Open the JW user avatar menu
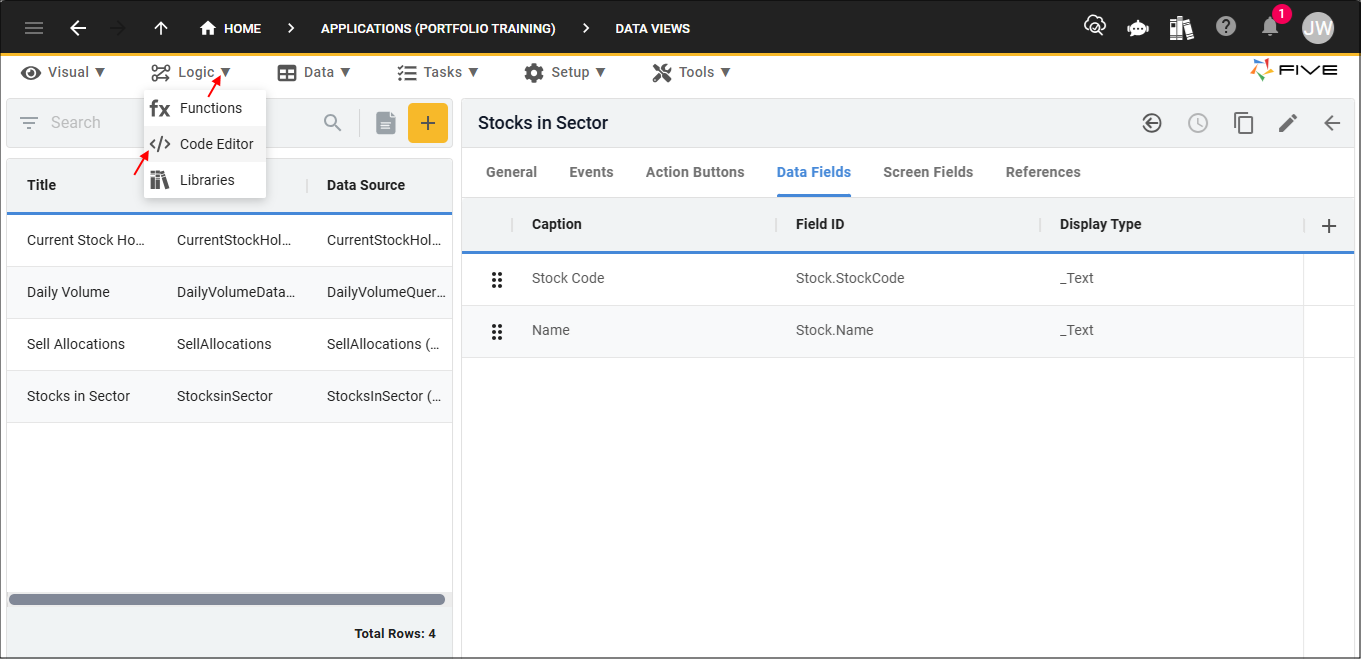Image resolution: width=1361 pixels, height=659 pixels. point(1318,28)
